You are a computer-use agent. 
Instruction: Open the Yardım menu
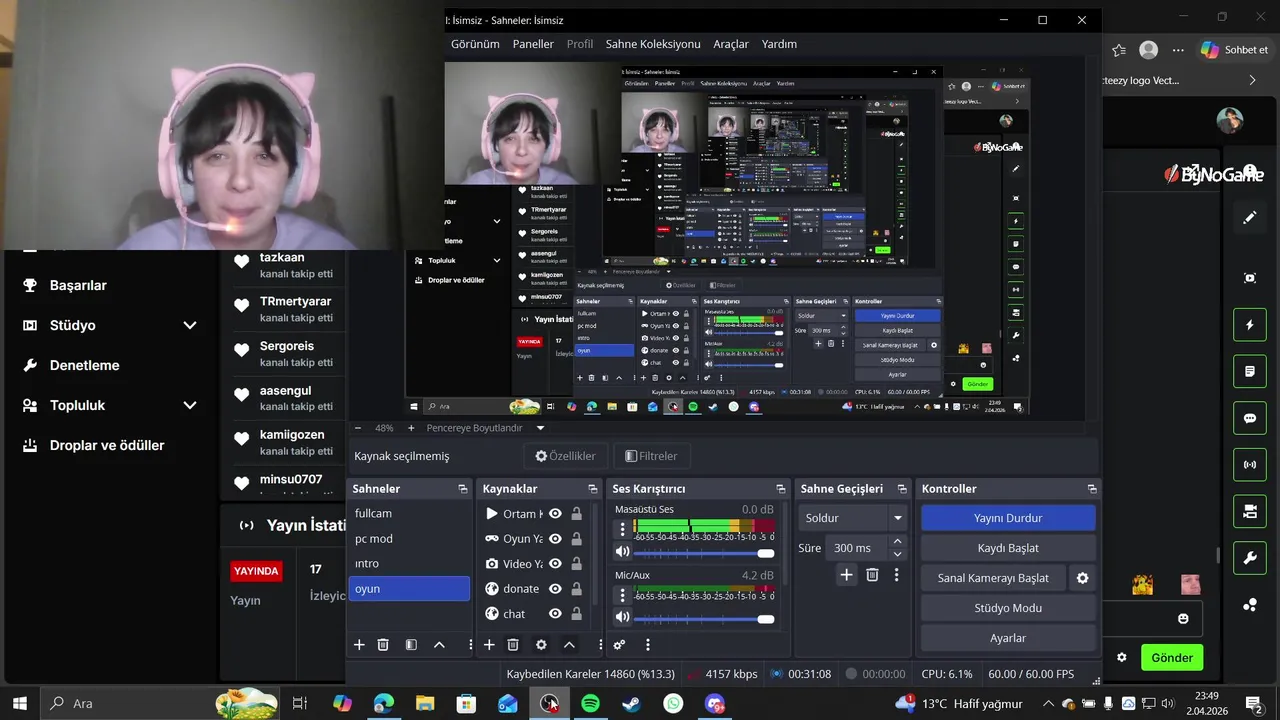click(779, 44)
